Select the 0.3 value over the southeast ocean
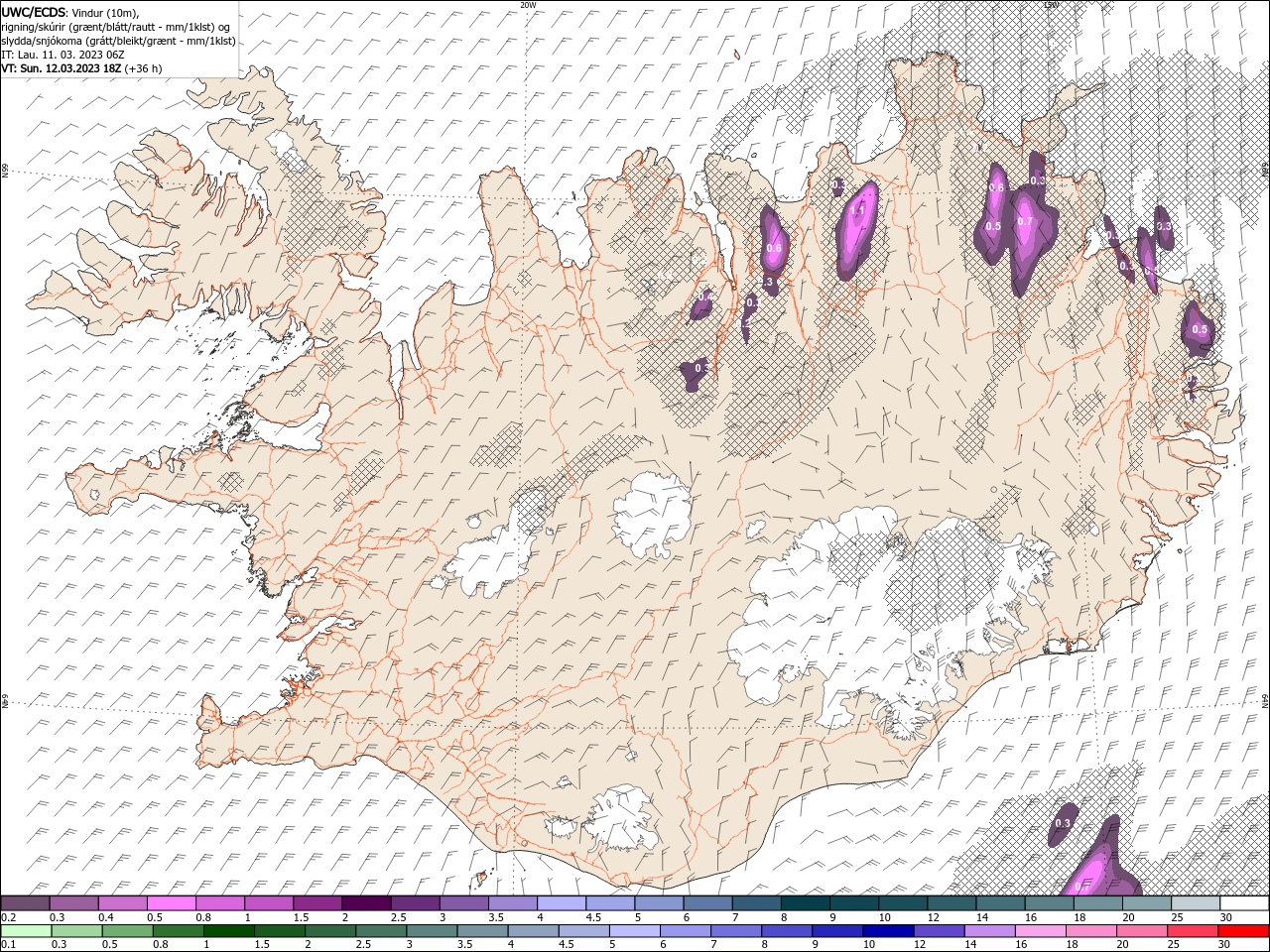 [x=1063, y=823]
